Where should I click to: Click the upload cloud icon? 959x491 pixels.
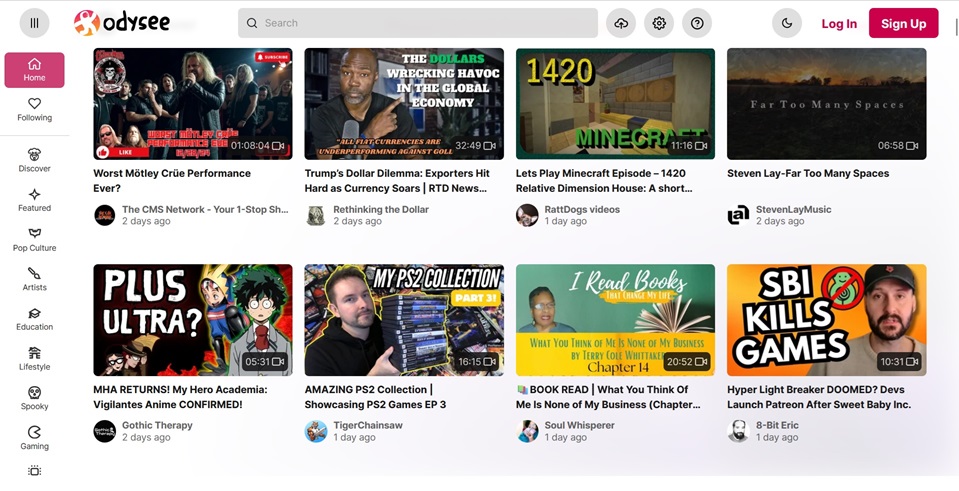[x=621, y=23]
